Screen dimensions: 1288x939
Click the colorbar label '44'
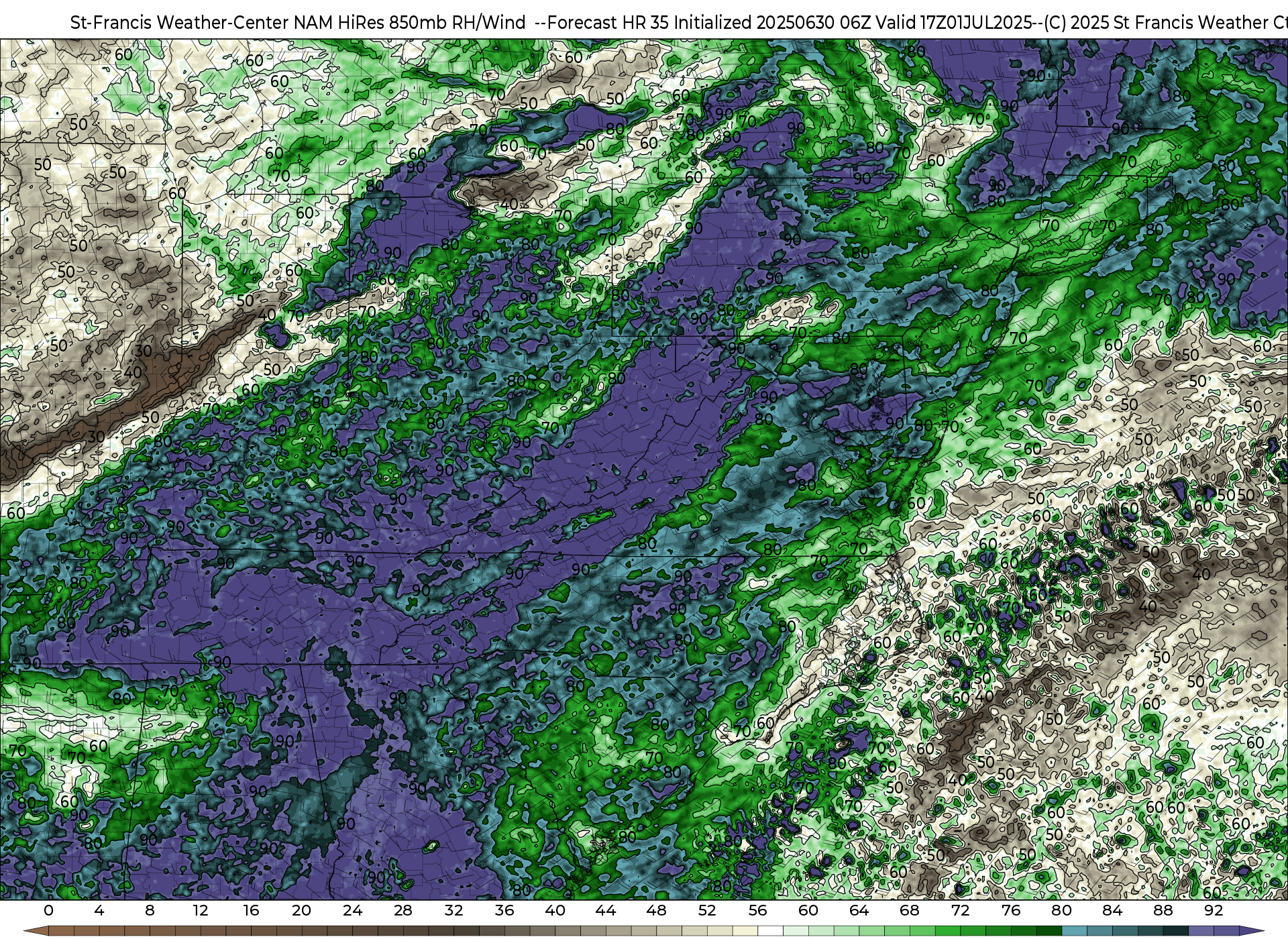pyautogui.click(x=606, y=910)
